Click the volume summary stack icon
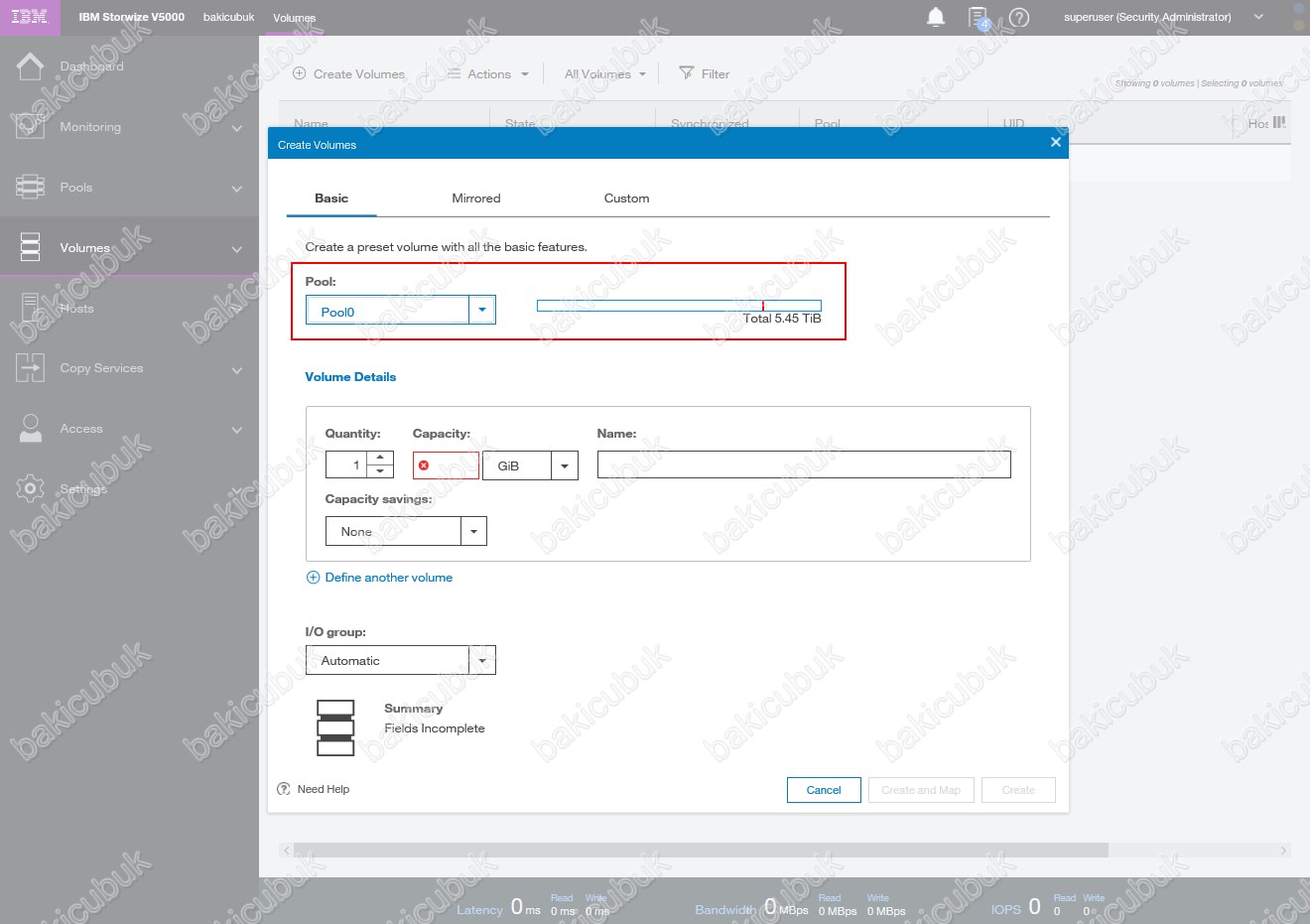 [x=335, y=727]
